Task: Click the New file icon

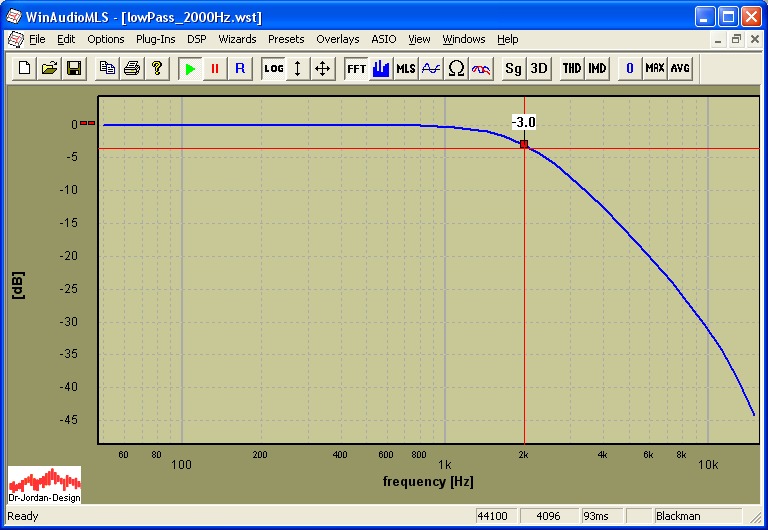Action: (24, 68)
